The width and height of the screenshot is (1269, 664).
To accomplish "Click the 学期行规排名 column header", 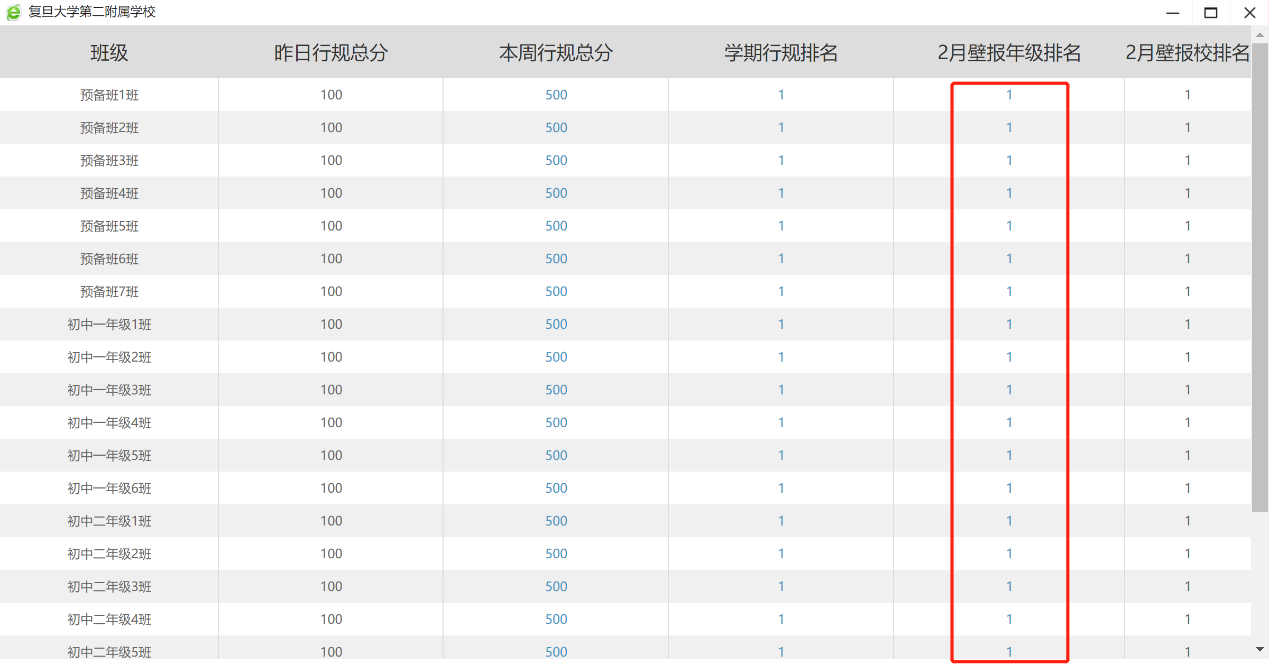I will [781, 53].
